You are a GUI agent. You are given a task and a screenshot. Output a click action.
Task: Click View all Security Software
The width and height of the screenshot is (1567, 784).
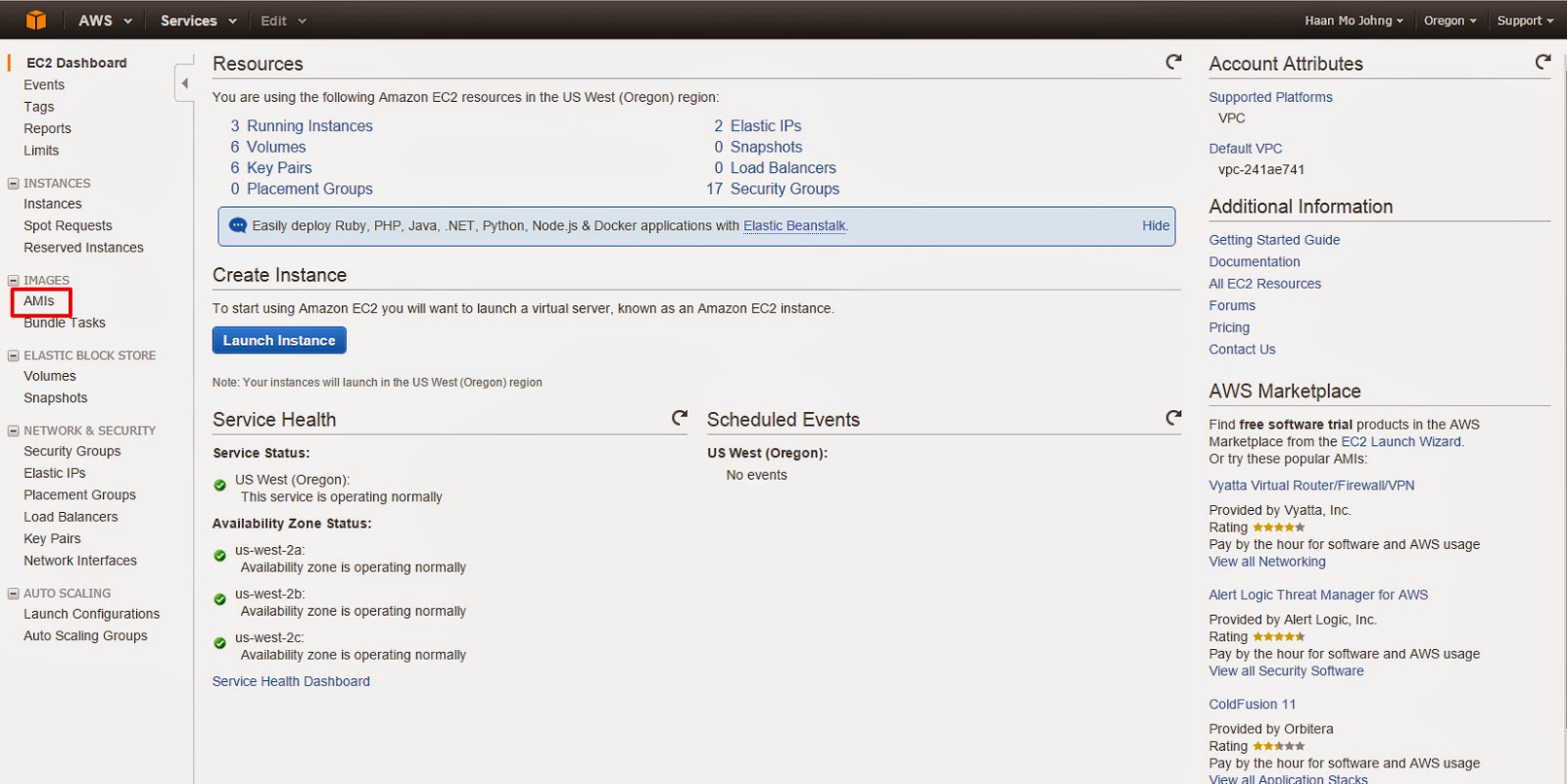1286,671
